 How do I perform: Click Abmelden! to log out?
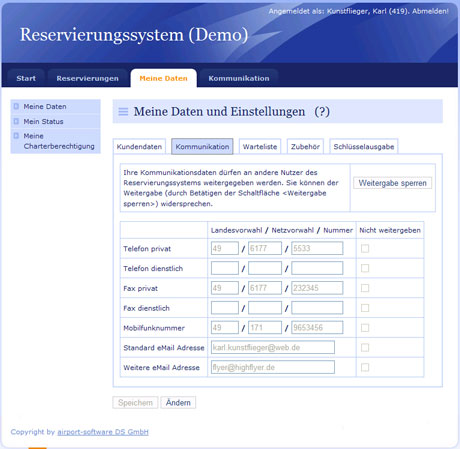click(x=430, y=11)
